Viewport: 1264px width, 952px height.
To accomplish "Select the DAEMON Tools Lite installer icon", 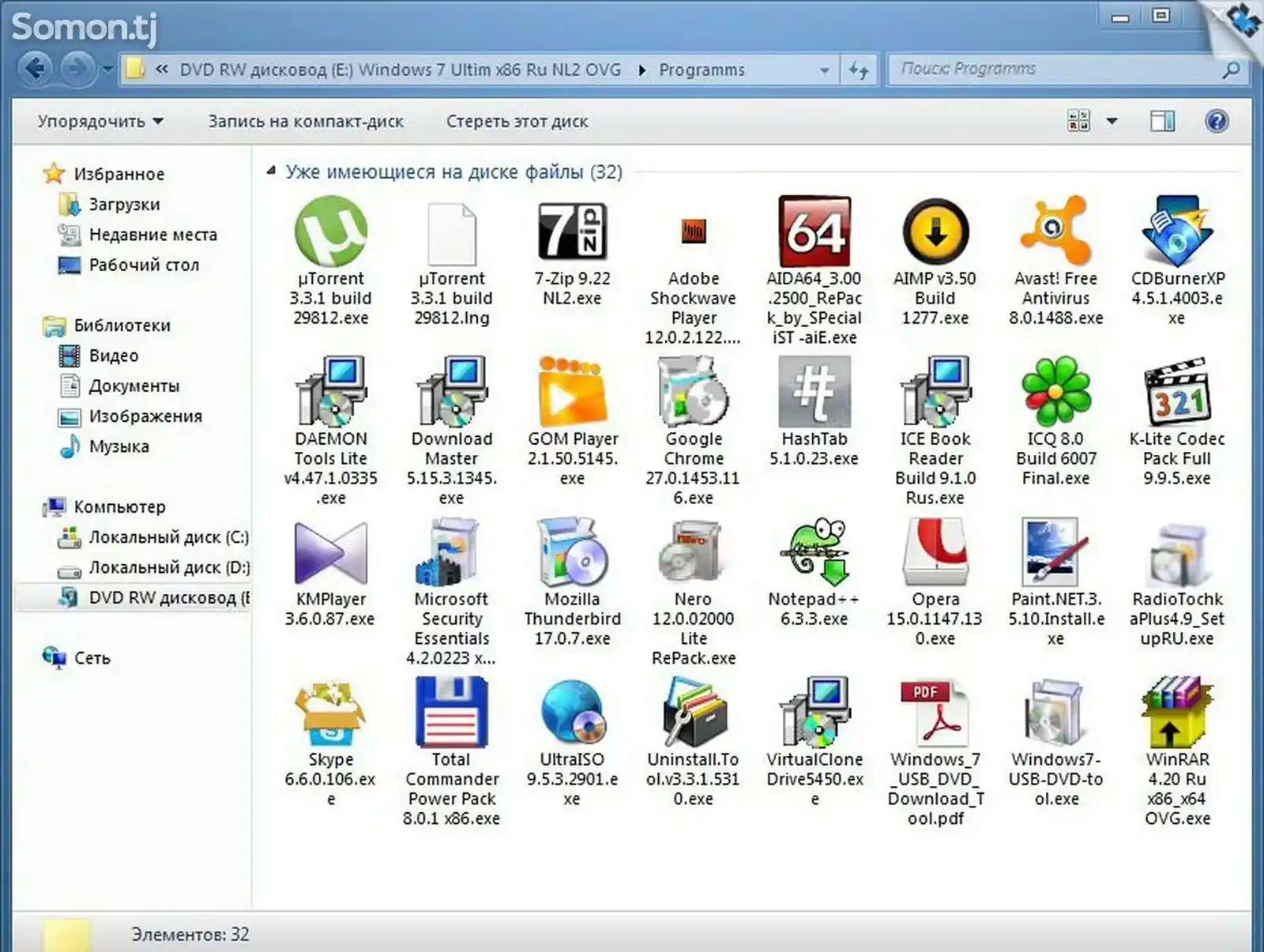I will coord(331,391).
